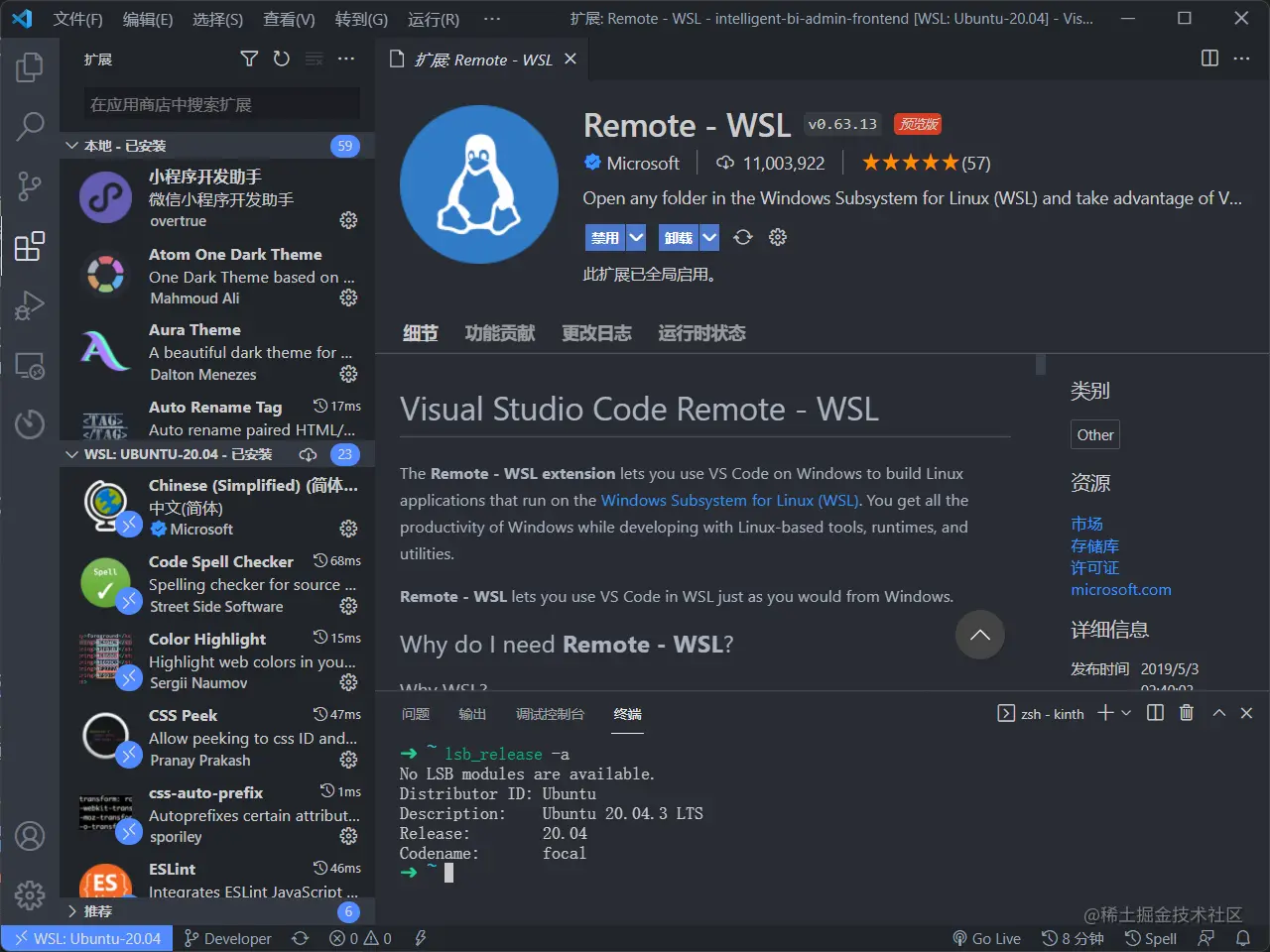Open Windows Subsystem for Linux (WSL) link
Viewport: 1270px width, 952px height.
[x=729, y=500]
